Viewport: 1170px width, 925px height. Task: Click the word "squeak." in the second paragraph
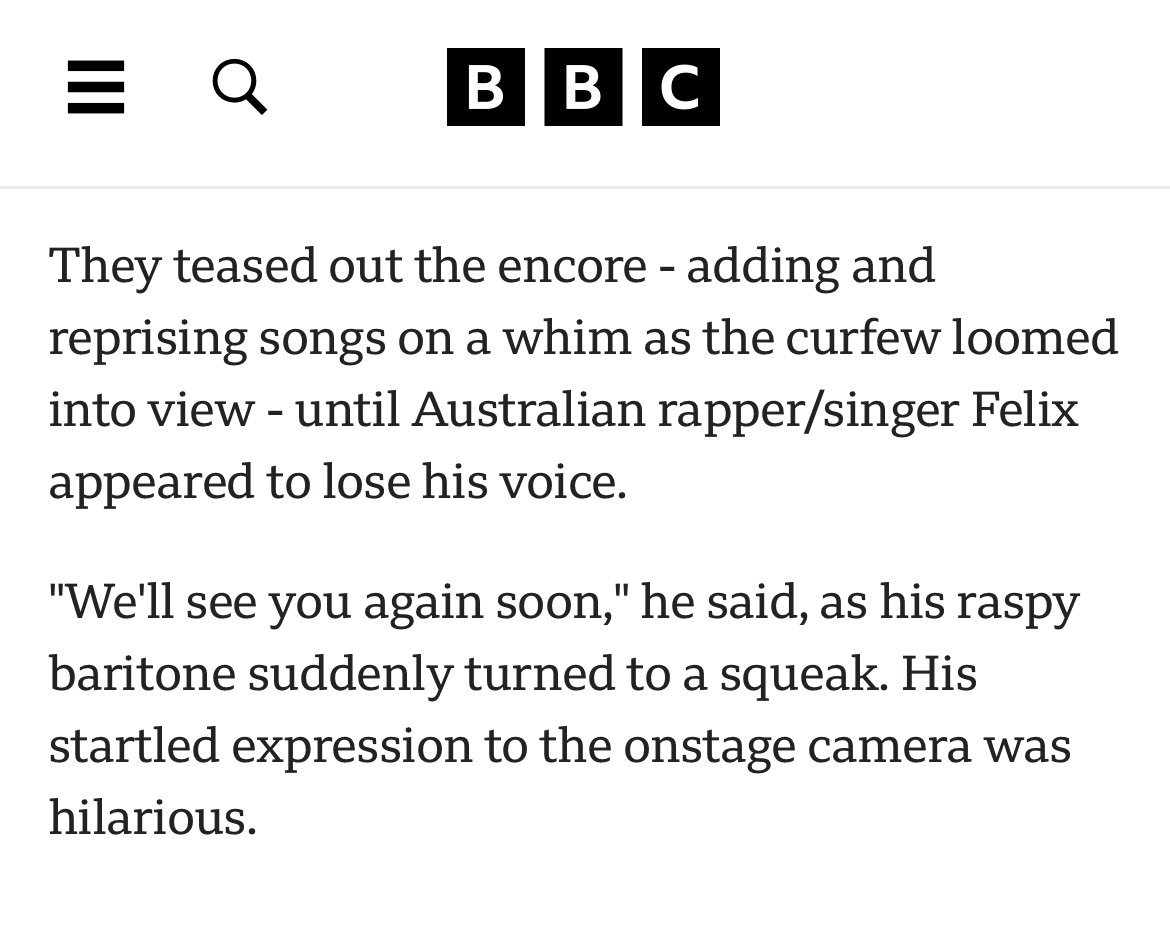(804, 675)
